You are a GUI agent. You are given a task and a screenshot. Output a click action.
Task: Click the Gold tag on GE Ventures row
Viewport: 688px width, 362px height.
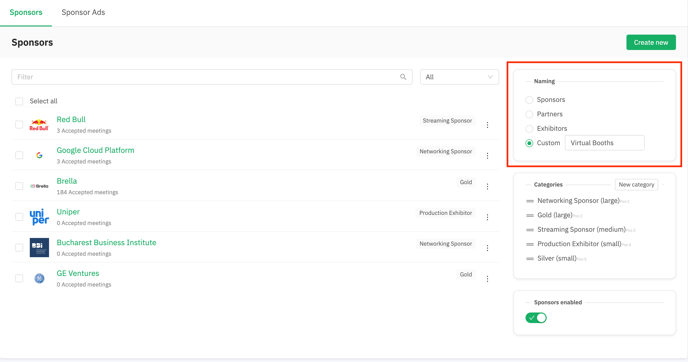coord(466,274)
